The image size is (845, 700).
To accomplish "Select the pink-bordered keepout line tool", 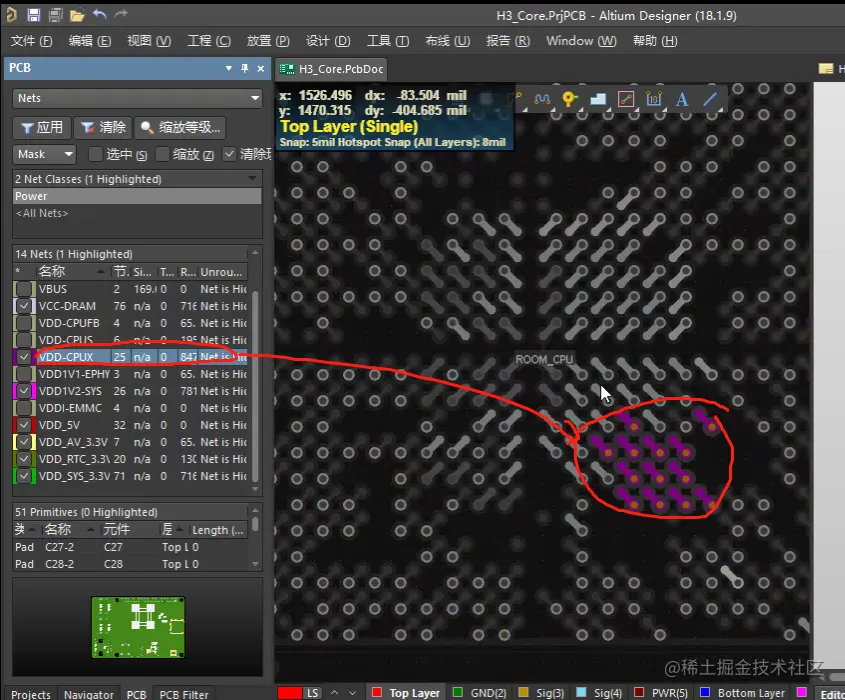I will pos(626,99).
